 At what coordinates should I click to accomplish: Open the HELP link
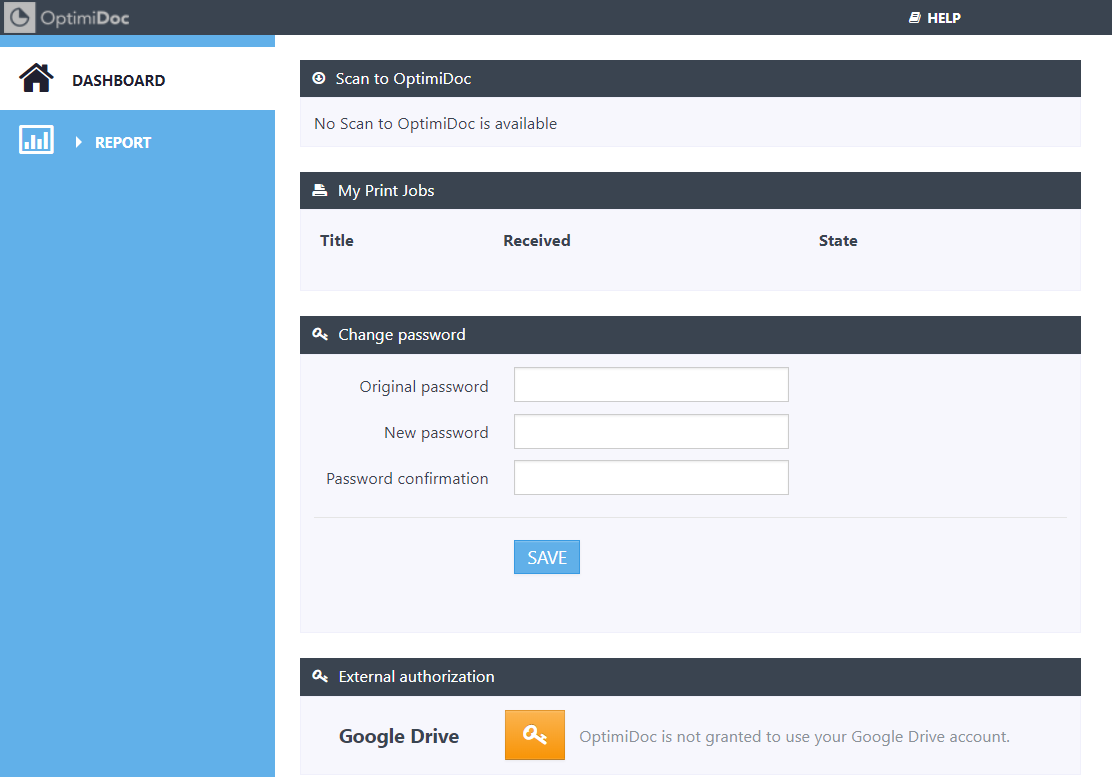(943, 18)
